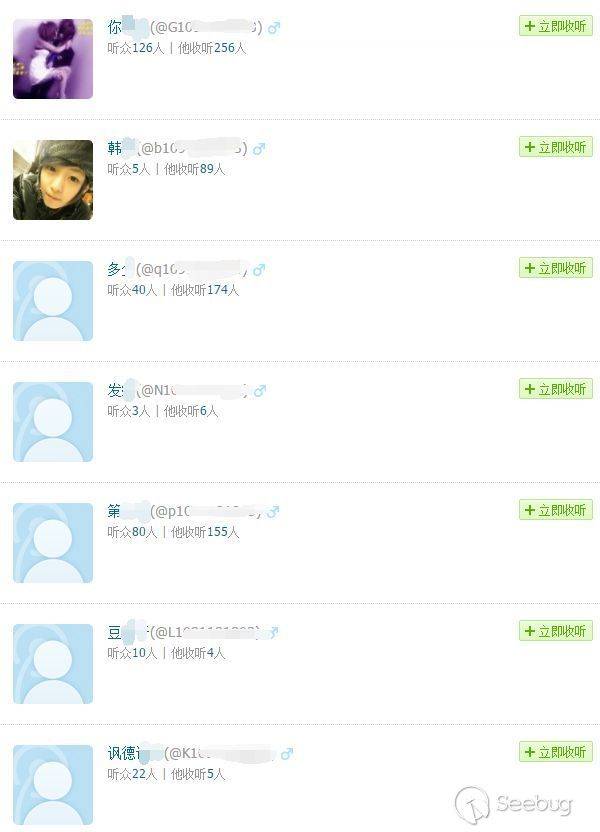
Task: Follow the user with 10 listeners
Action: 555,631
